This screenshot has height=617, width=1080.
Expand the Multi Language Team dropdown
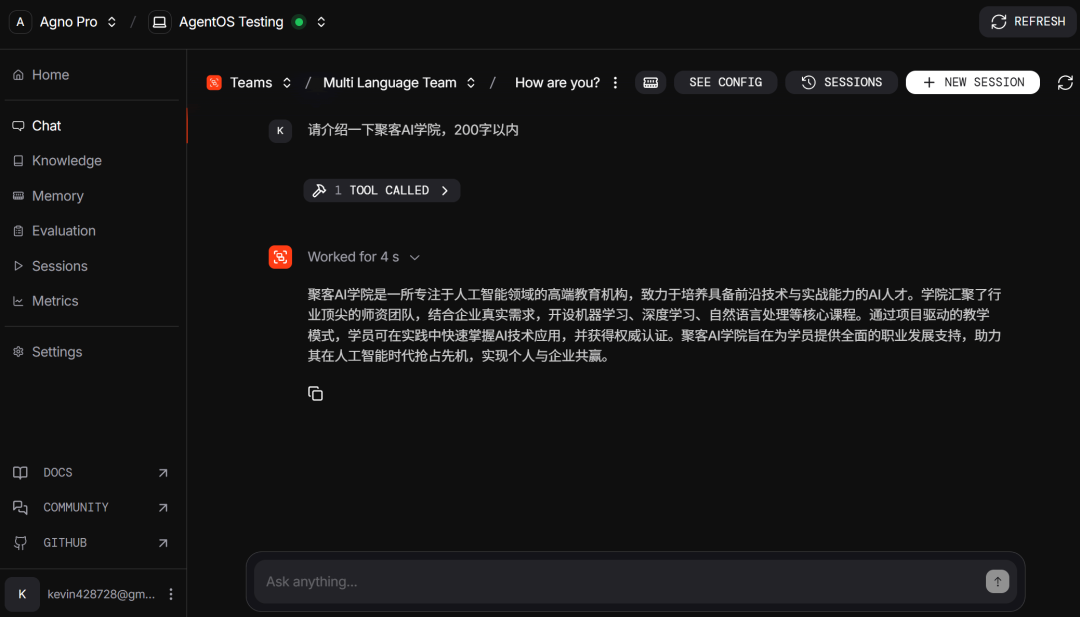pos(470,82)
